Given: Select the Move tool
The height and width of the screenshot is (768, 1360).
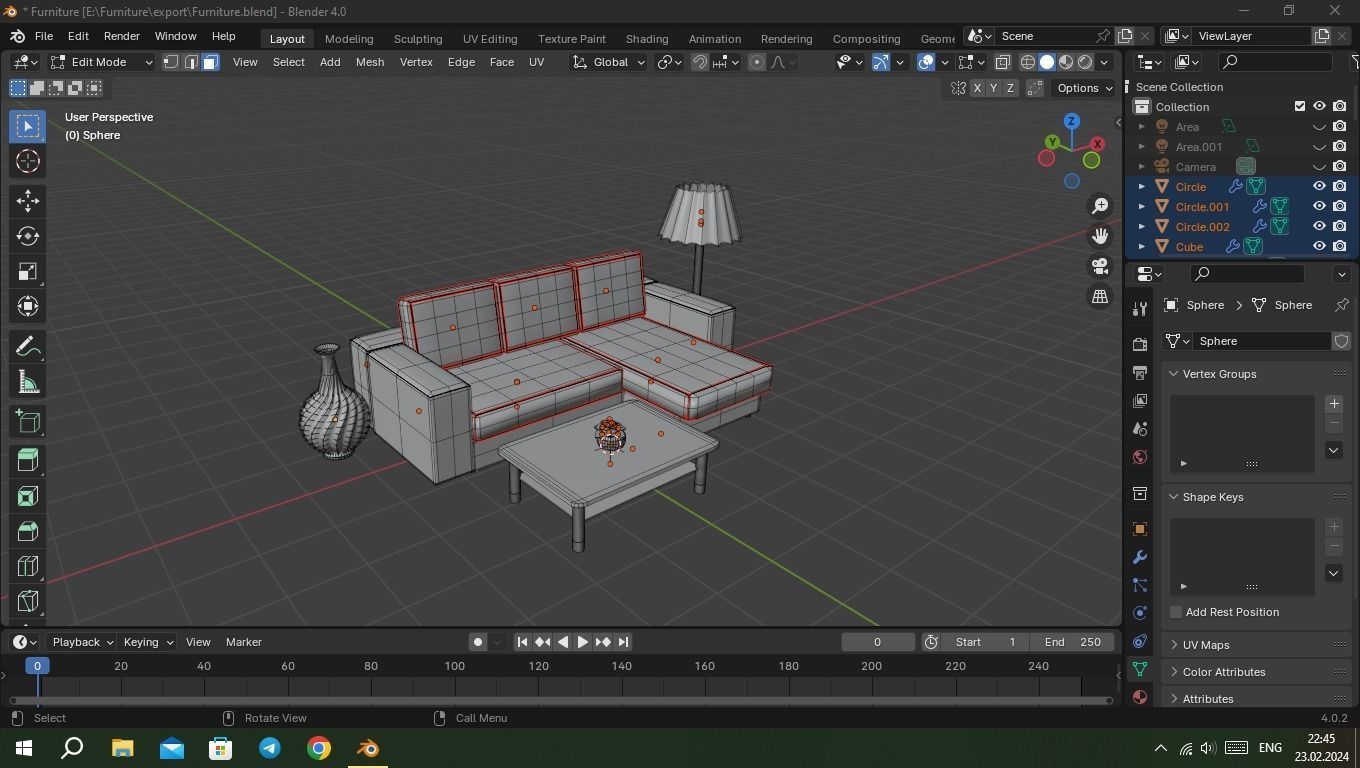Looking at the screenshot, I should [28, 200].
